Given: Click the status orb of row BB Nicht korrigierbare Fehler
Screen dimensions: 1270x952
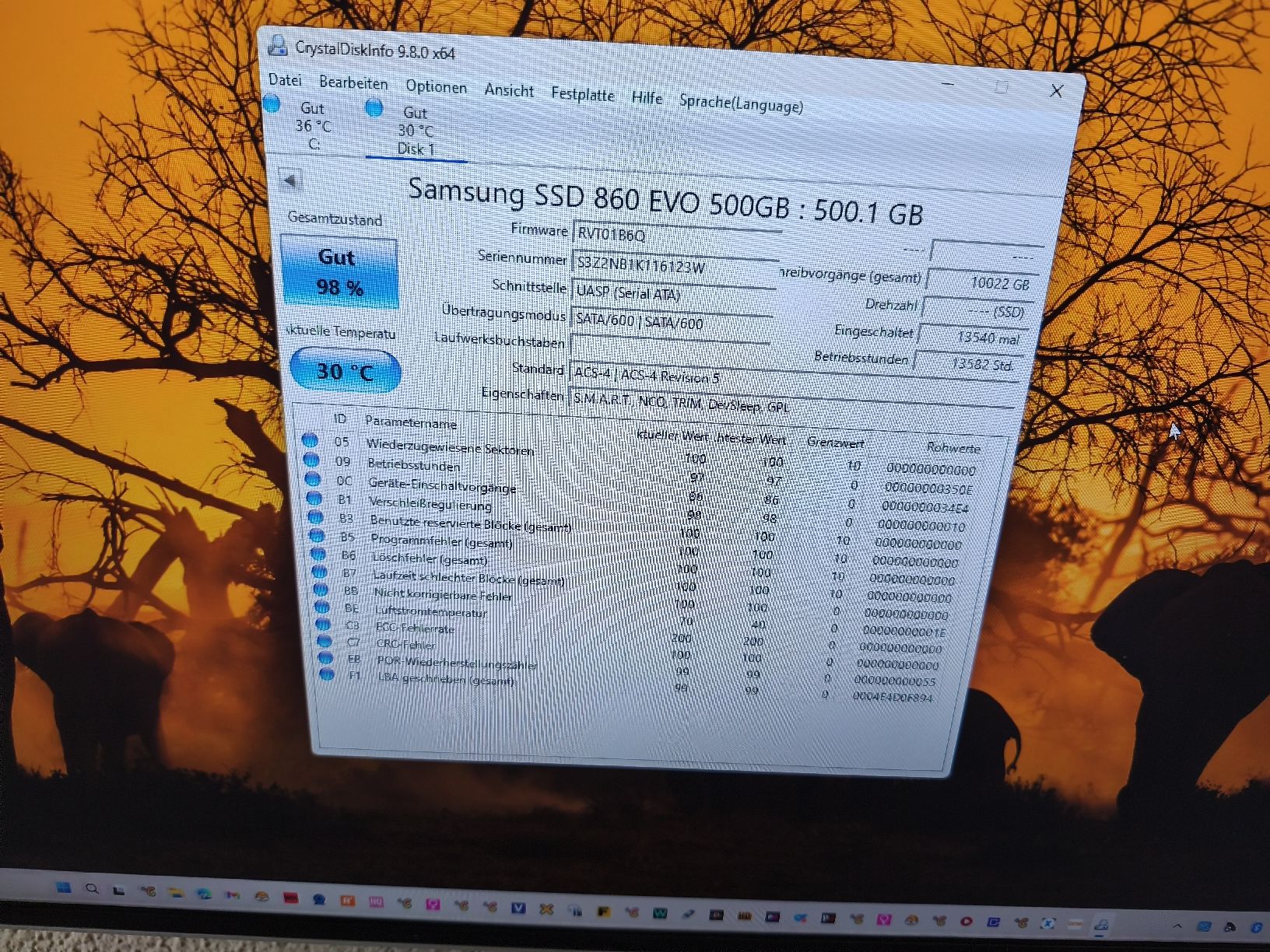Looking at the screenshot, I should (x=321, y=590).
